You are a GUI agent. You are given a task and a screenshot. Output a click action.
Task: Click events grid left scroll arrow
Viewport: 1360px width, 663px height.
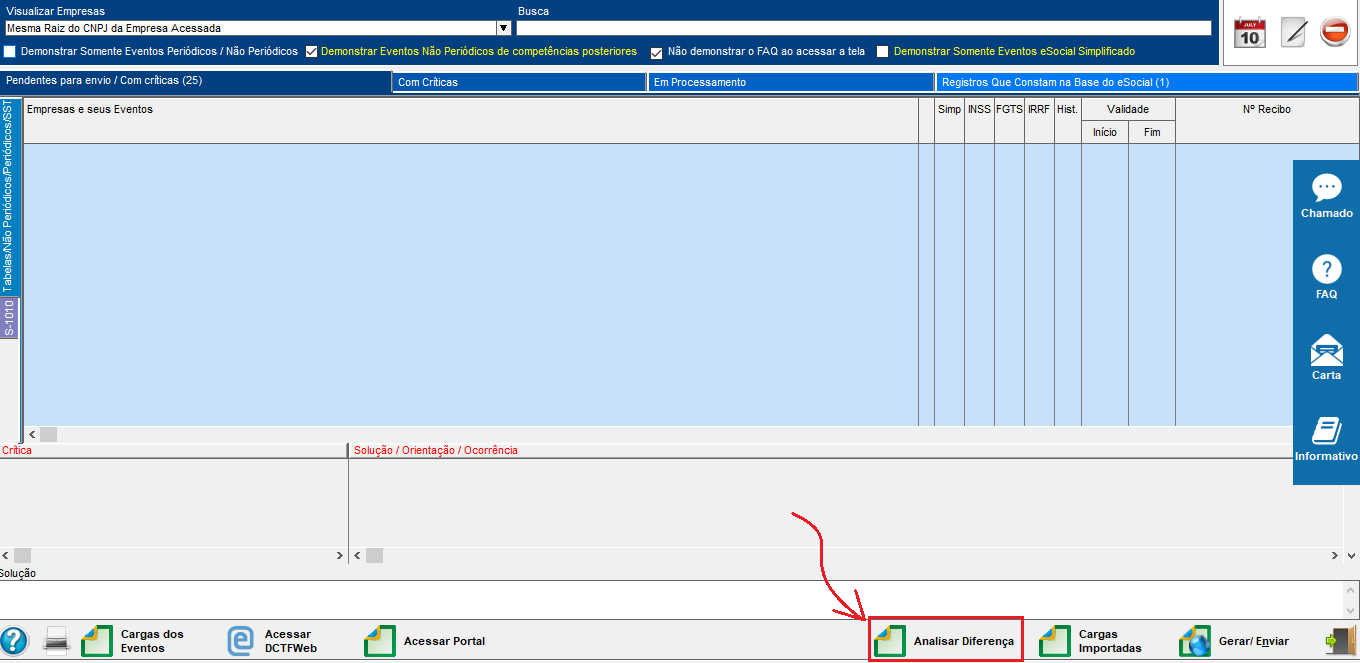click(31, 434)
